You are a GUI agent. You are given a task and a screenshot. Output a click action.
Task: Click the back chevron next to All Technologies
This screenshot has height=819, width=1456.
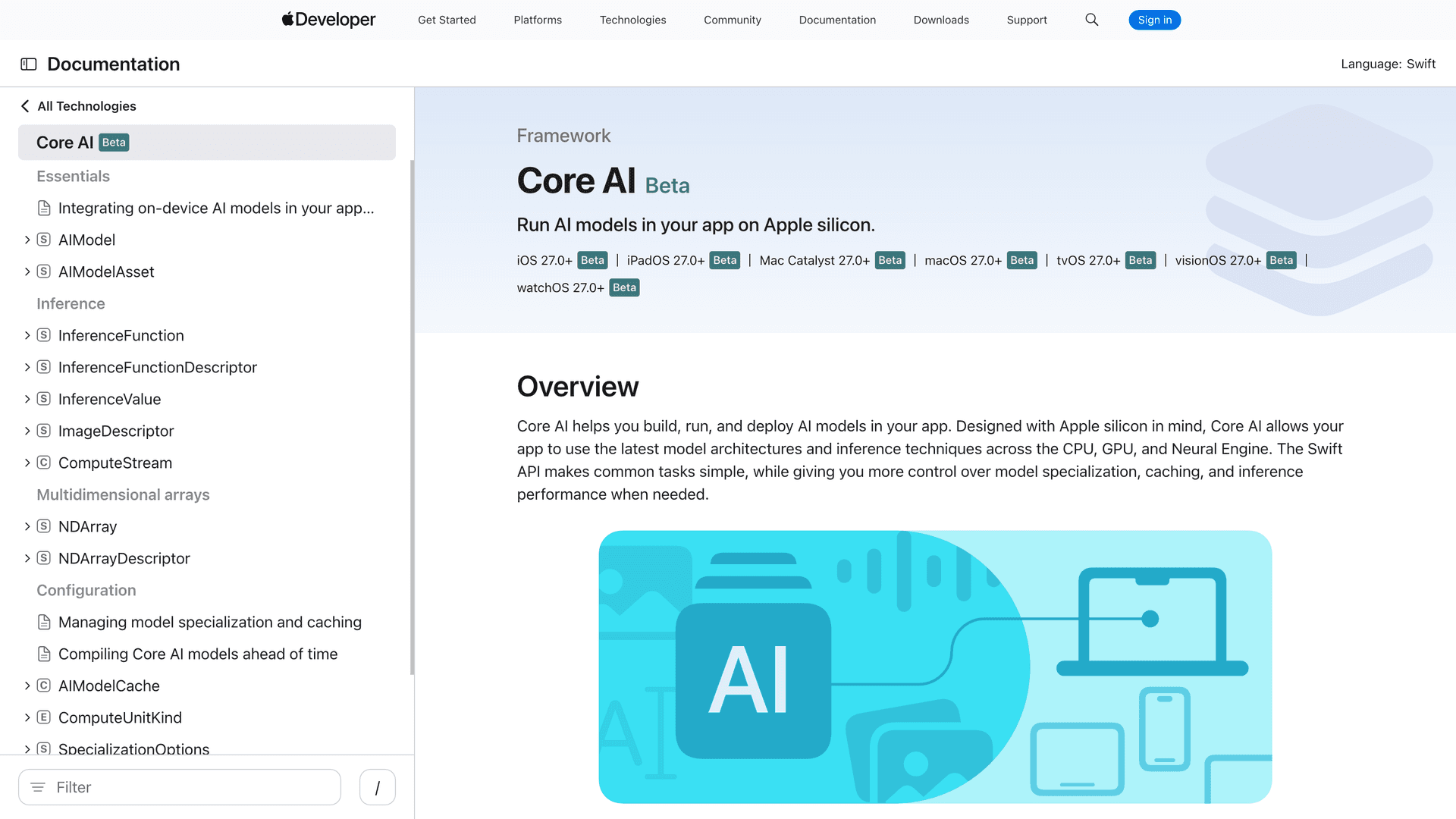click(x=25, y=106)
